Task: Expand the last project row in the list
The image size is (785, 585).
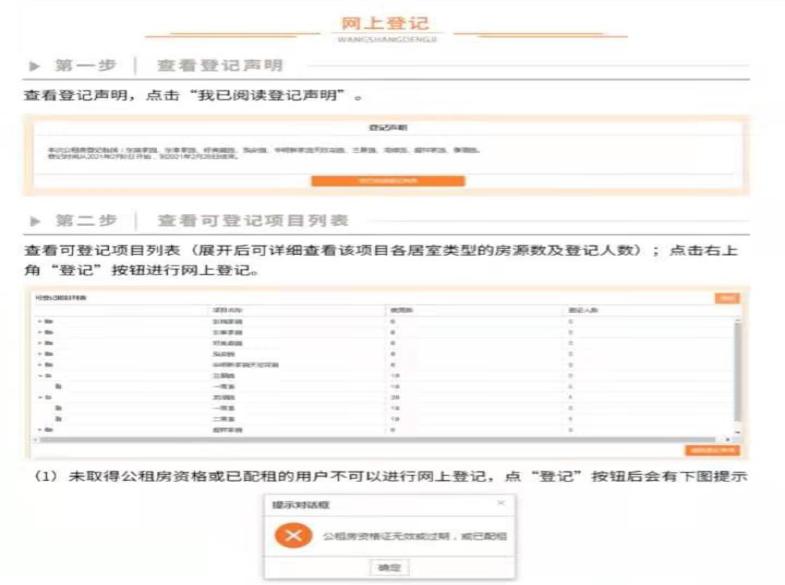Action: 40,430
